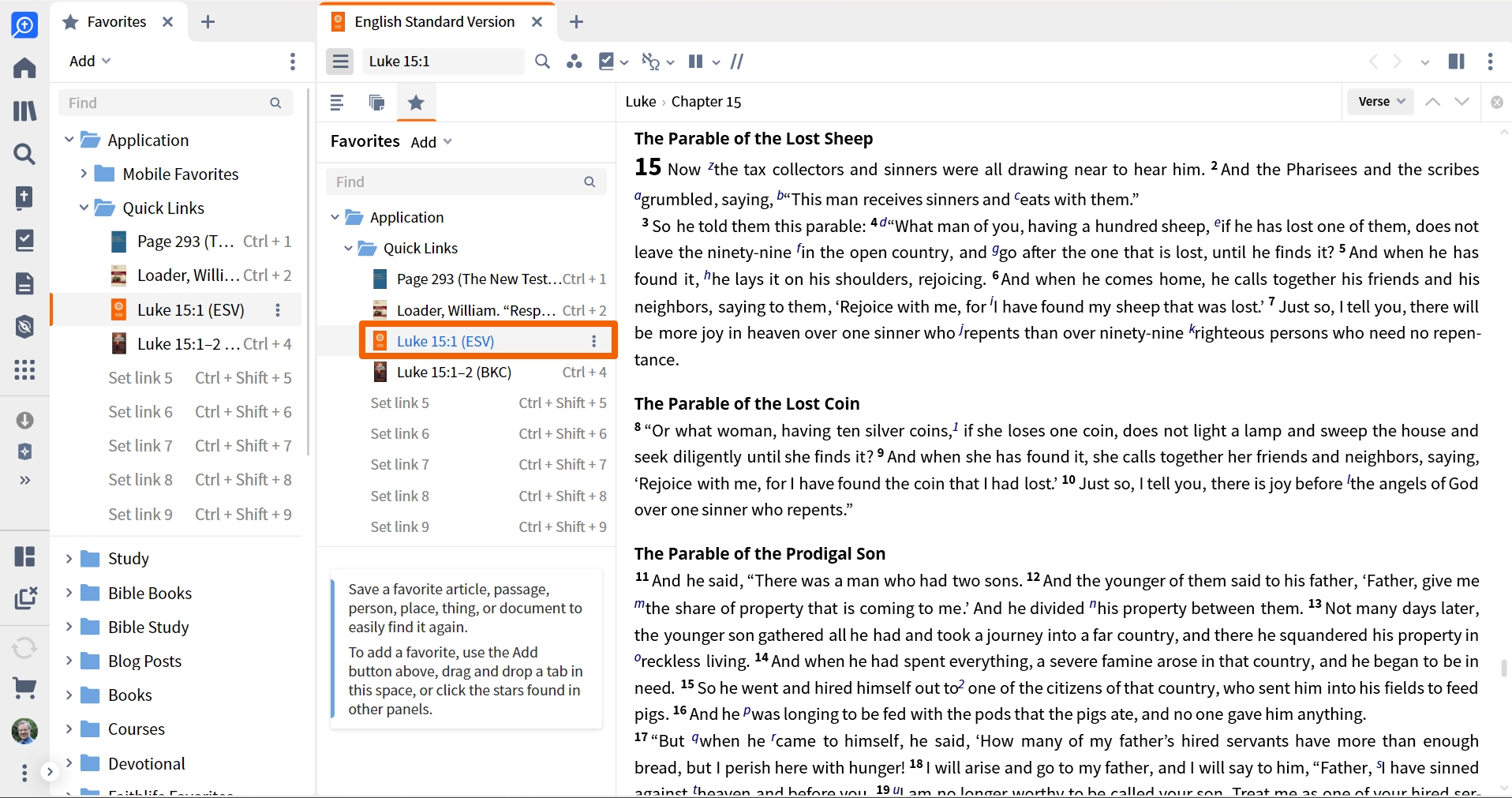Open the options menu for highlighted Luke 15:1 (ESV)

click(594, 341)
